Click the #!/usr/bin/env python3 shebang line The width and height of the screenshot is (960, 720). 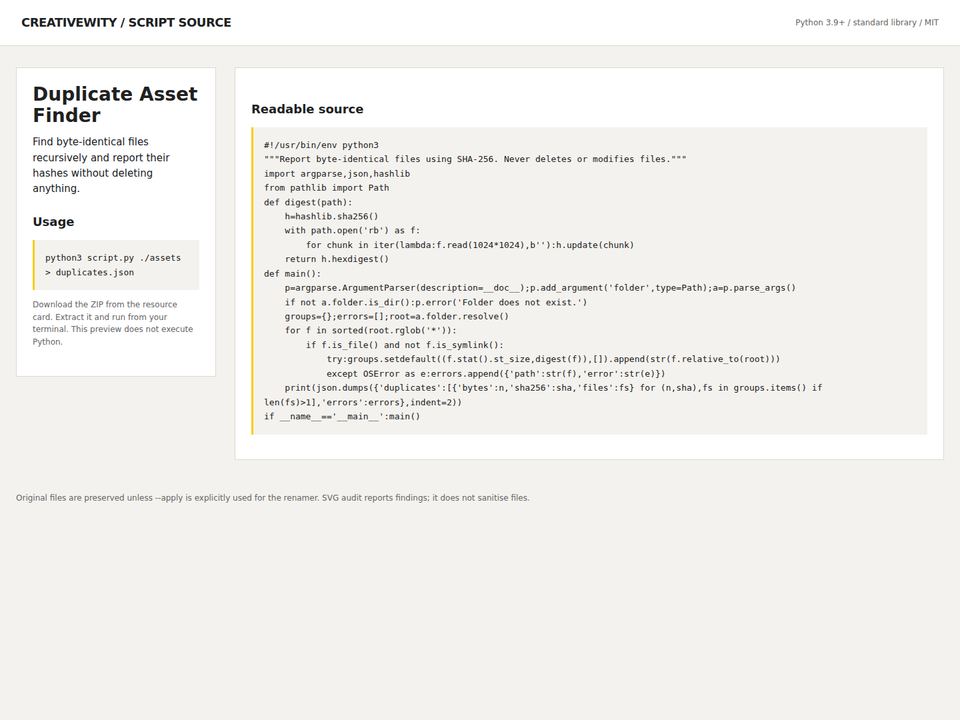click(321, 145)
